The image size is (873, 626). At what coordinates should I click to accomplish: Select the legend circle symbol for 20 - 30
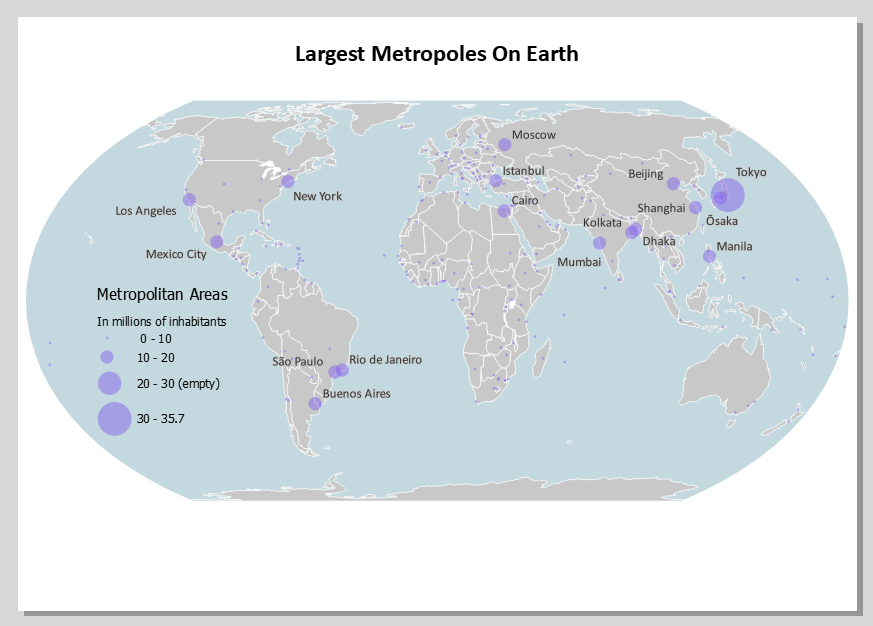click(x=110, y=383)
